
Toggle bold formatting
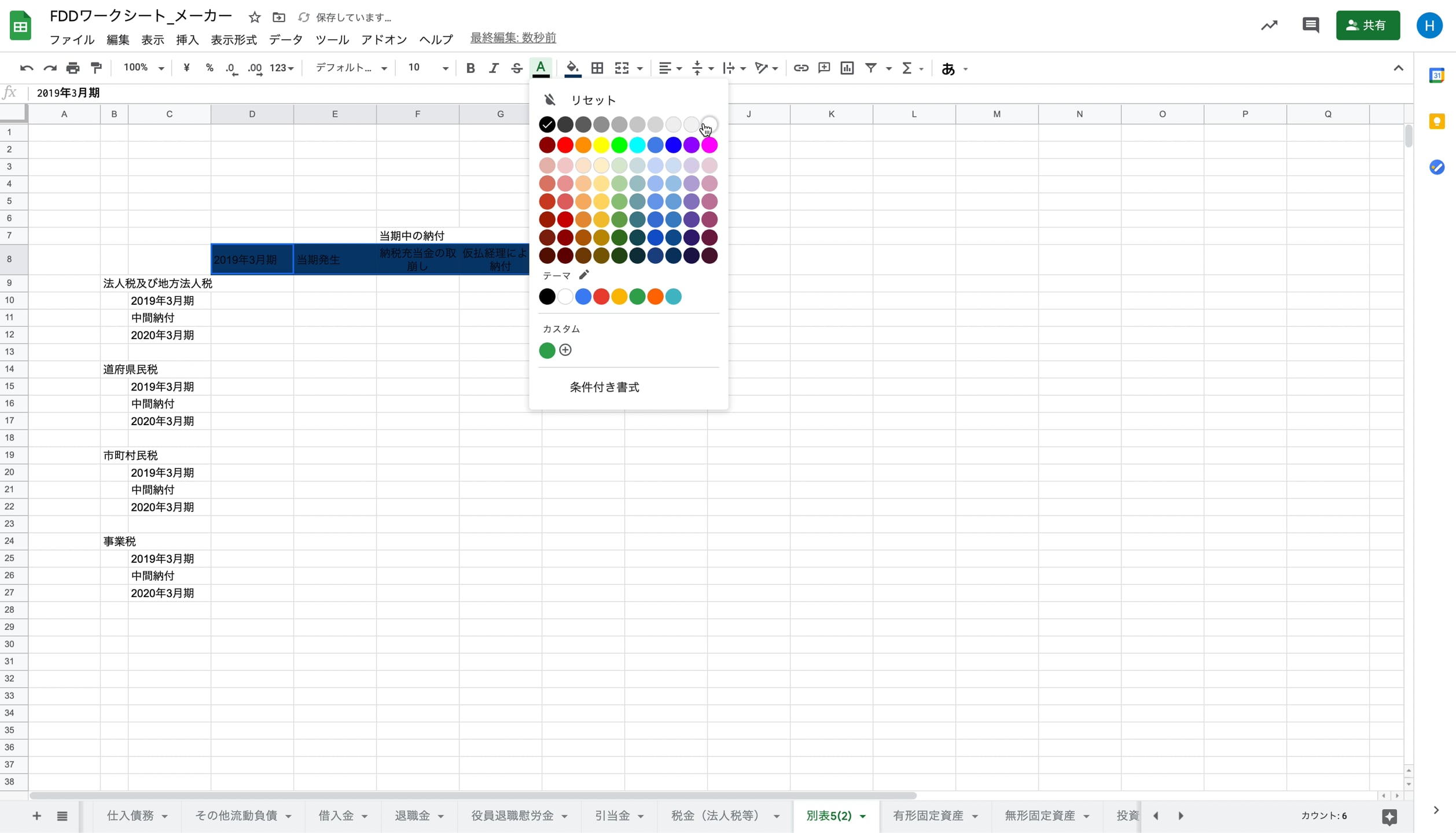coord(470,68)
